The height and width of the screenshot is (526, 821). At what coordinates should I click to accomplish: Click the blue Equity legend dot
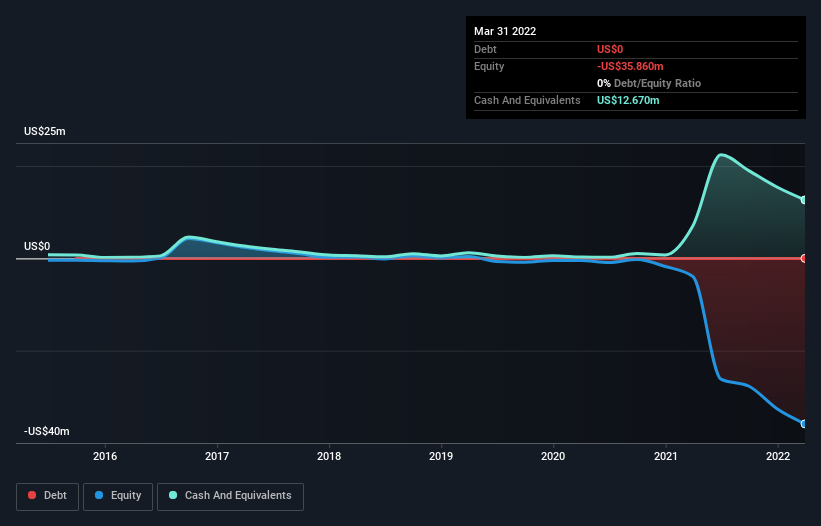point(99,495)
